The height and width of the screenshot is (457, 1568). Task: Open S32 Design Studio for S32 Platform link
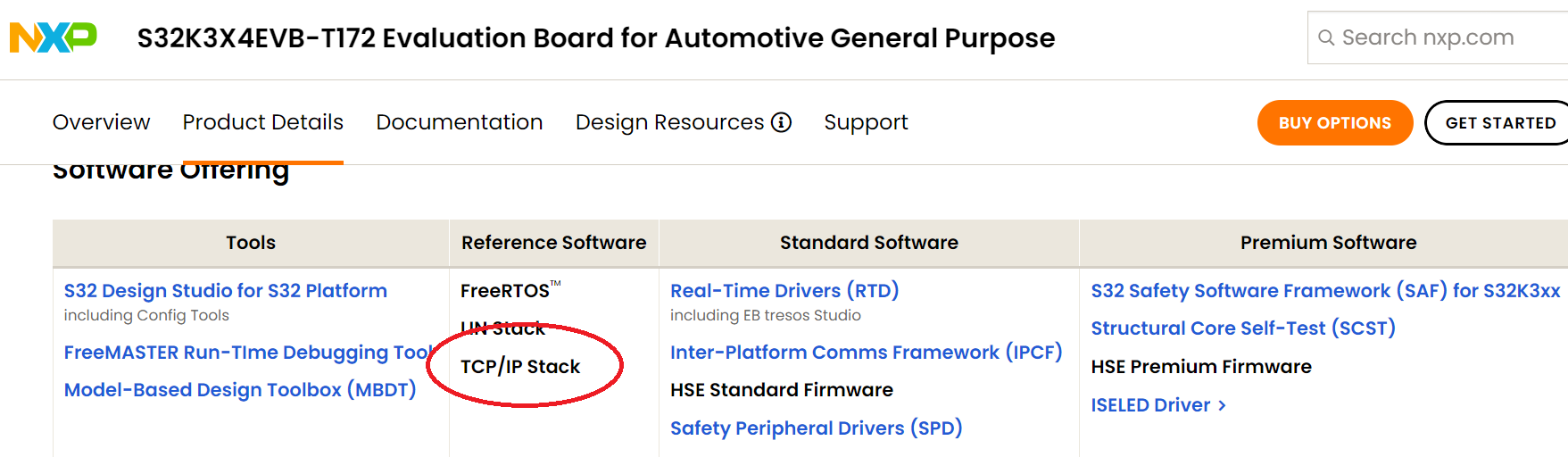[225, 291]
